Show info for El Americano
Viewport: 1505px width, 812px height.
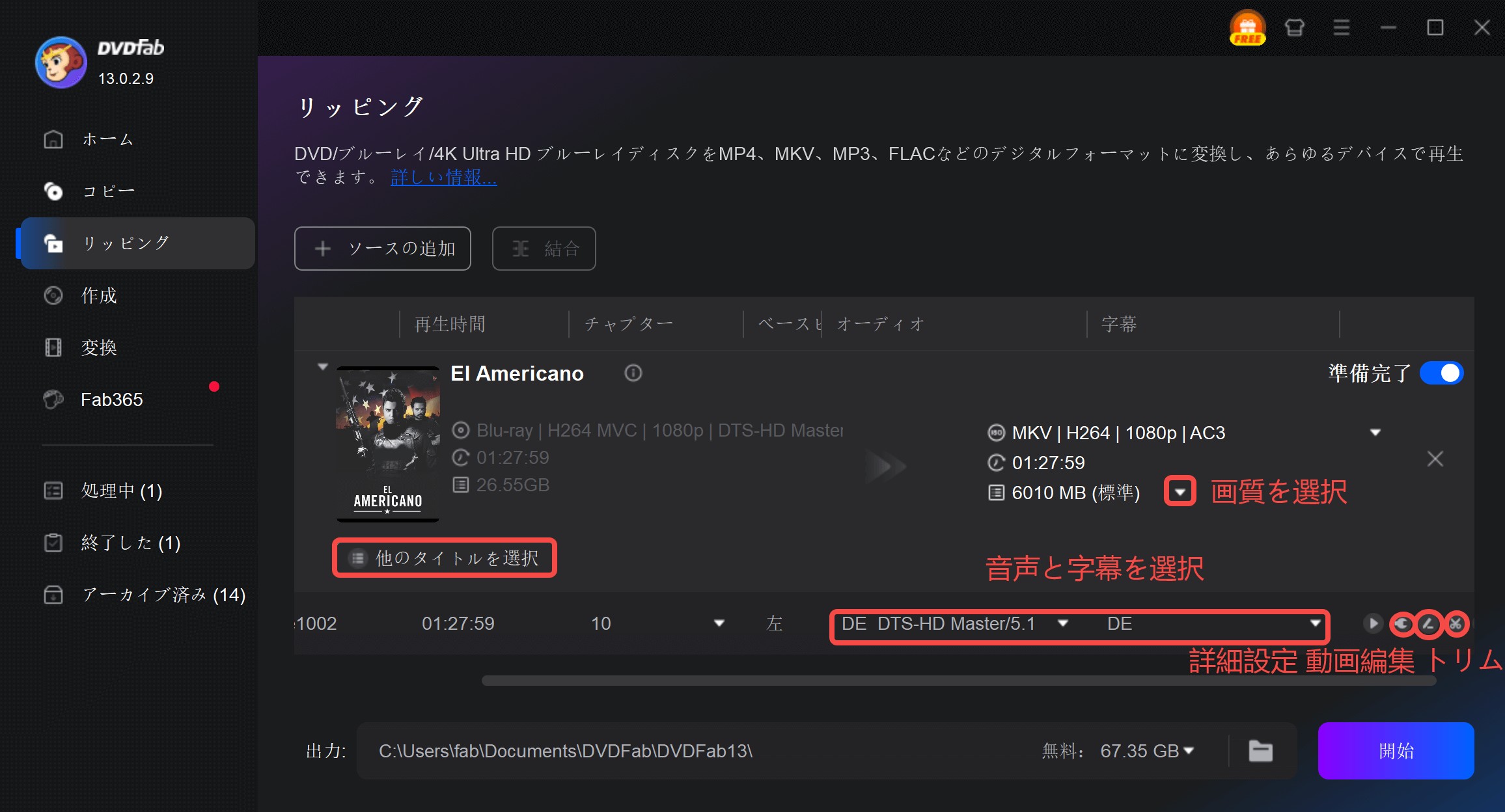tap(633, 373)
